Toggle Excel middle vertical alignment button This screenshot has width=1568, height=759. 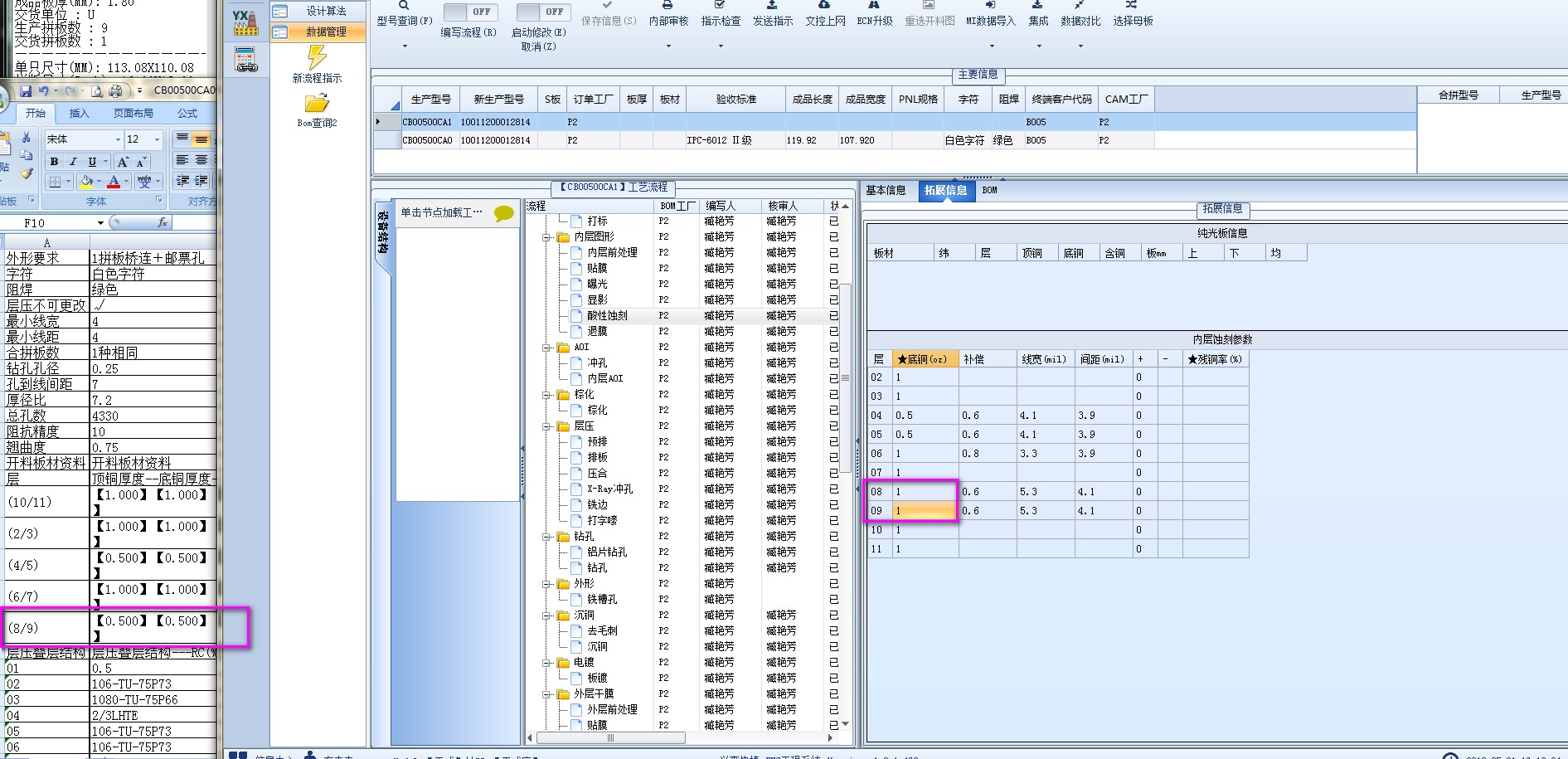(x=201, y=139)
